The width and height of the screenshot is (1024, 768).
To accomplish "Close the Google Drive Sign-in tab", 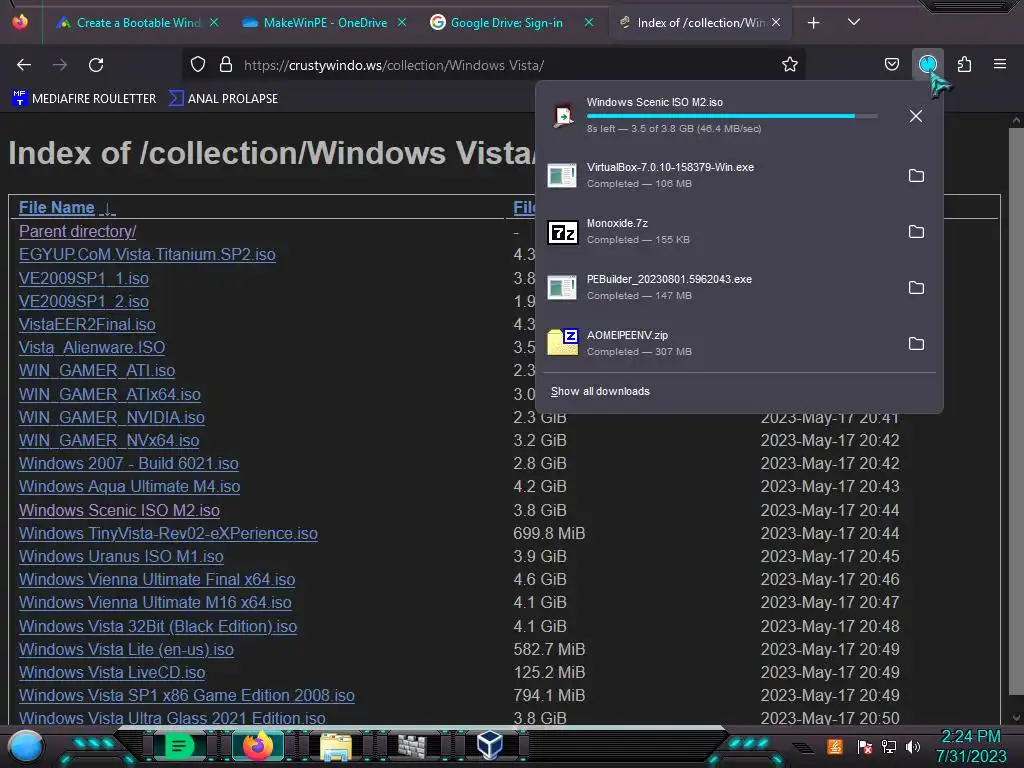I will pyautogui.click(x=588, y=22).
